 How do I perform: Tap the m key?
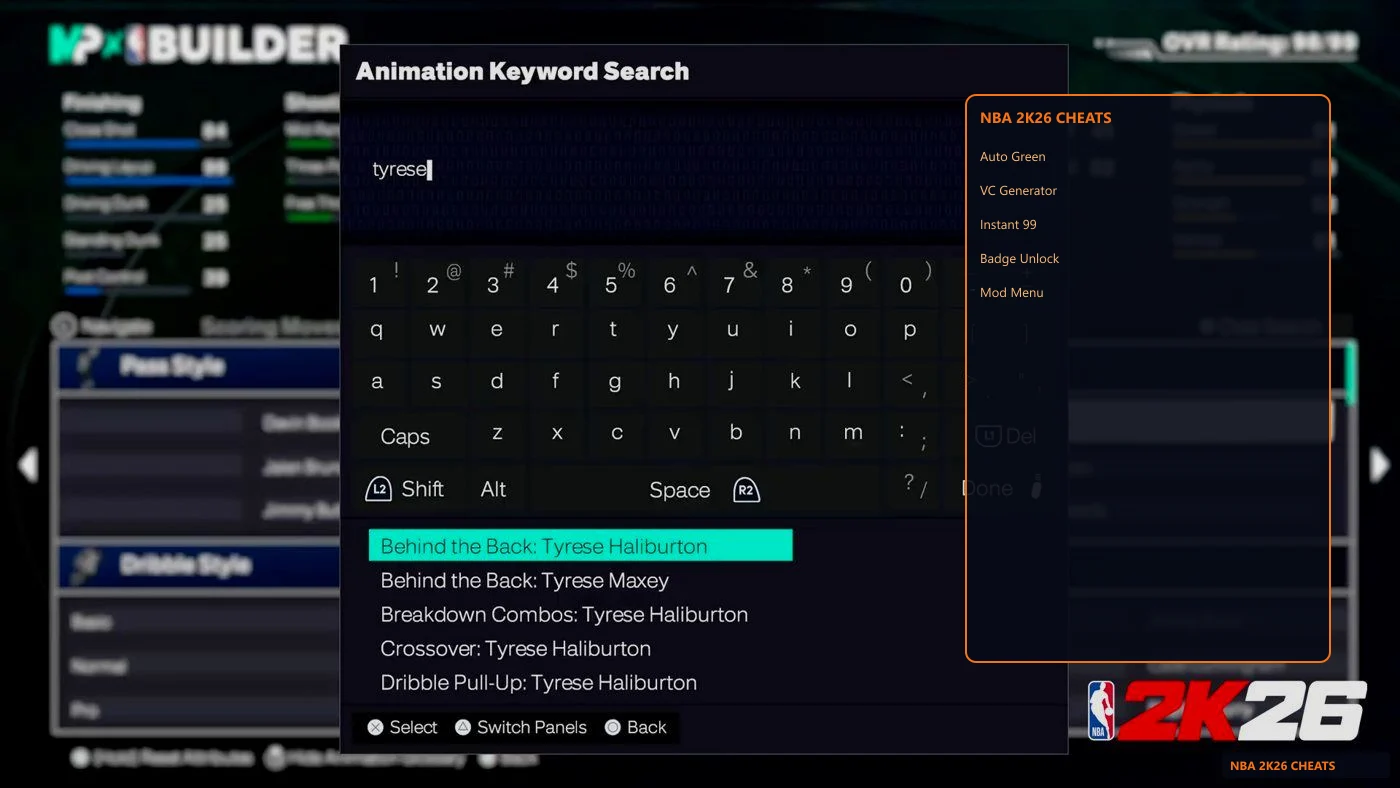click(853, 433)
